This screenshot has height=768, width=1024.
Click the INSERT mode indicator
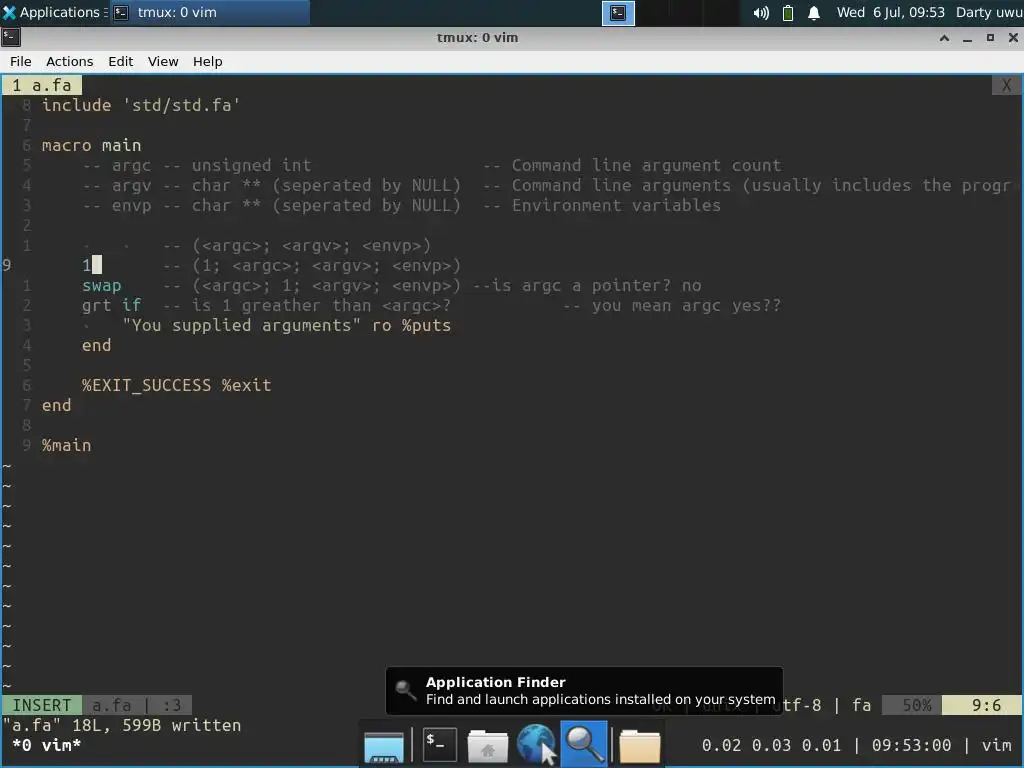(x=42, y=705)
